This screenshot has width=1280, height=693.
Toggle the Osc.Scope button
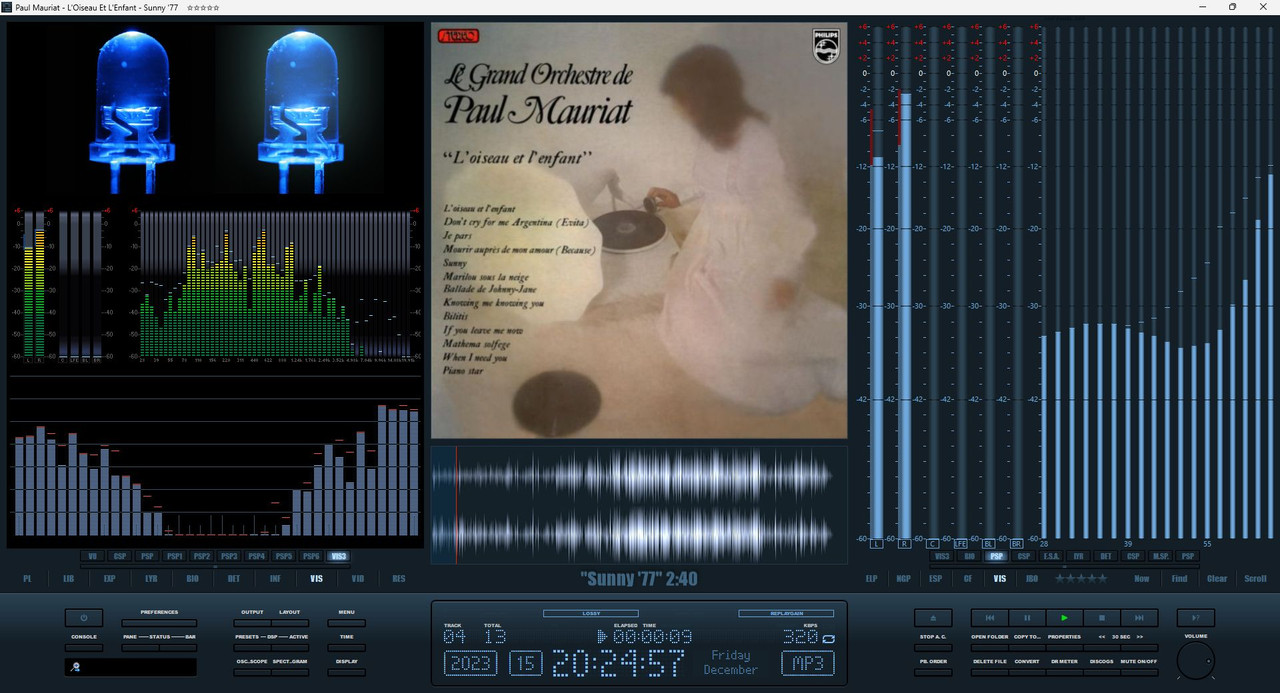[252, 673]
